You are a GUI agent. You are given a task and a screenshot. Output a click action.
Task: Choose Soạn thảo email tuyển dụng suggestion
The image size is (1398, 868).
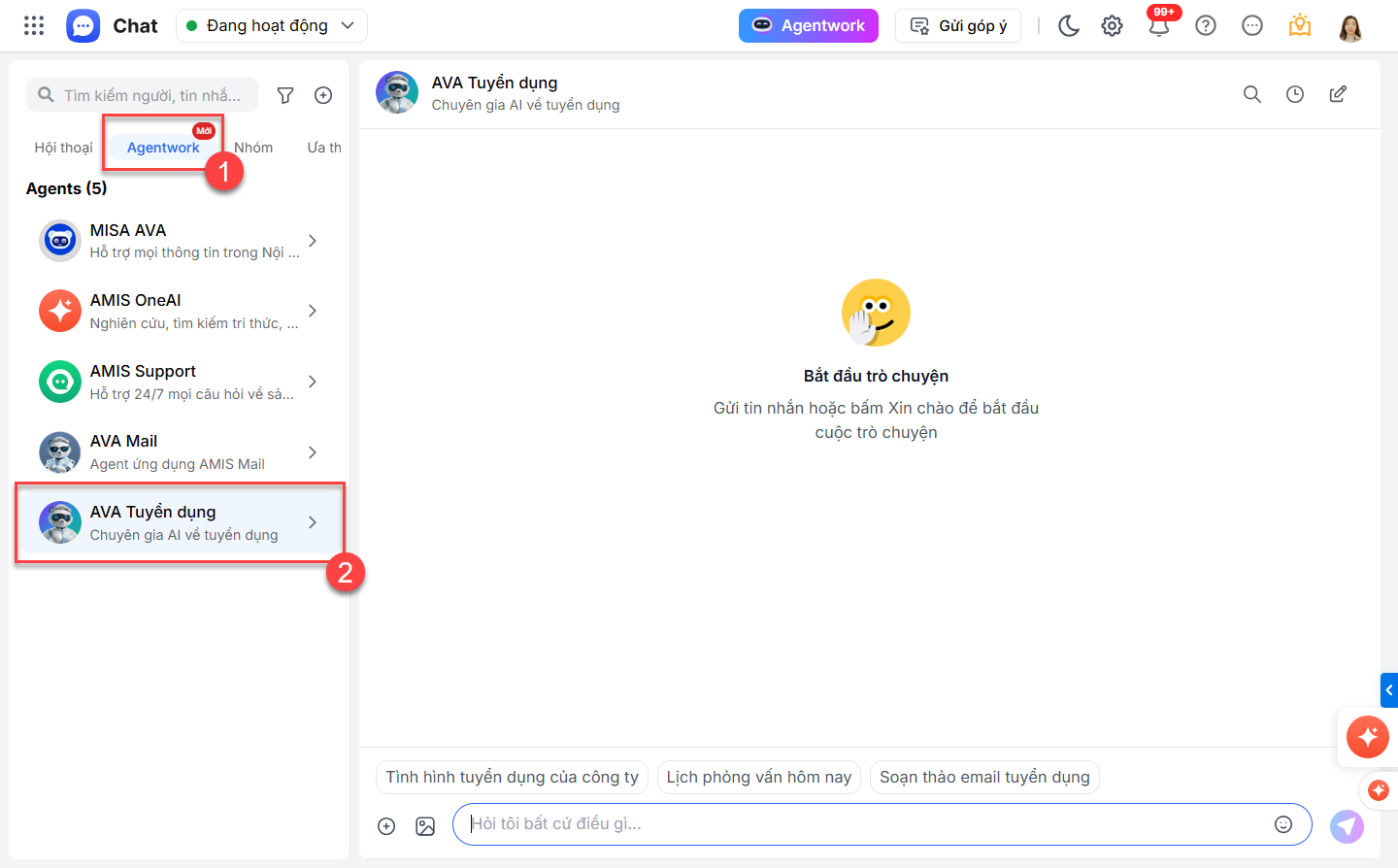click(984, 777)
